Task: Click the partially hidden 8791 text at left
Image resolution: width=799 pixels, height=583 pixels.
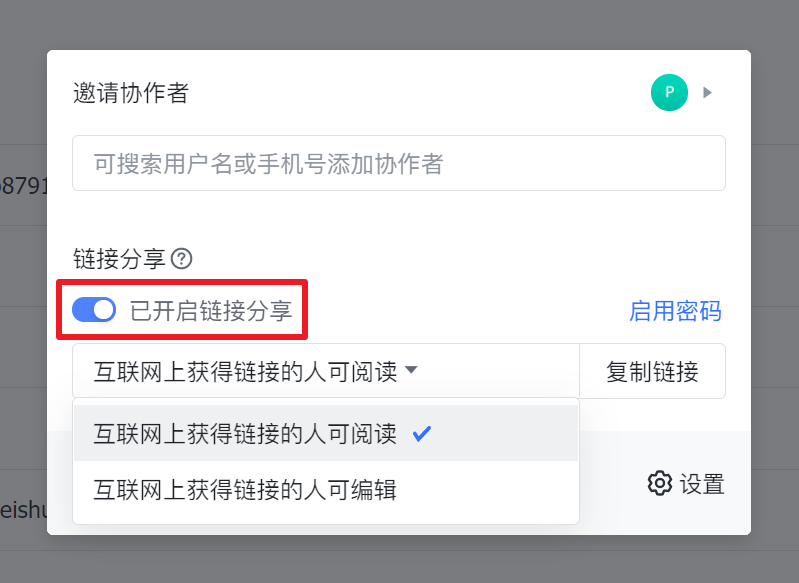Action: point(22,186)
